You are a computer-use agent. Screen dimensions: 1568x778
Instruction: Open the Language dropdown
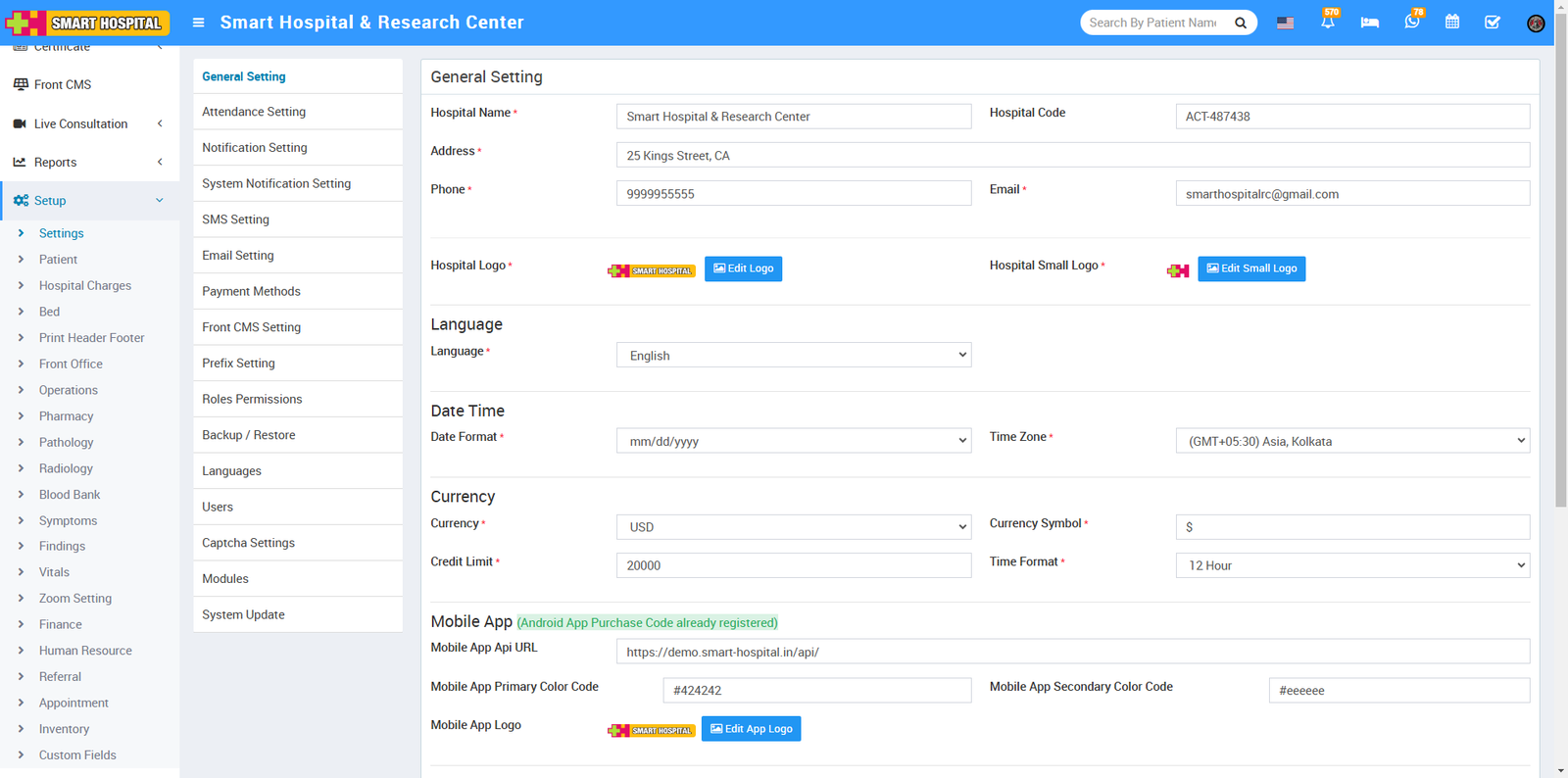[793, 356]
